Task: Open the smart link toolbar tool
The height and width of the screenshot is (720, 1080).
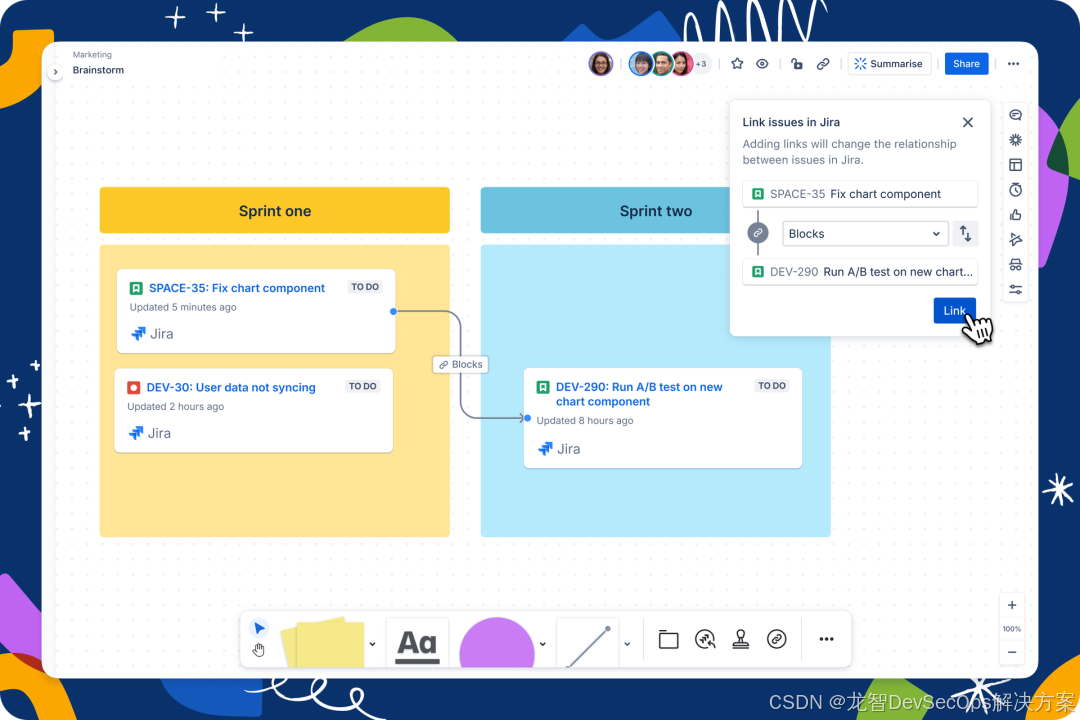Action: tap(776, 639)
